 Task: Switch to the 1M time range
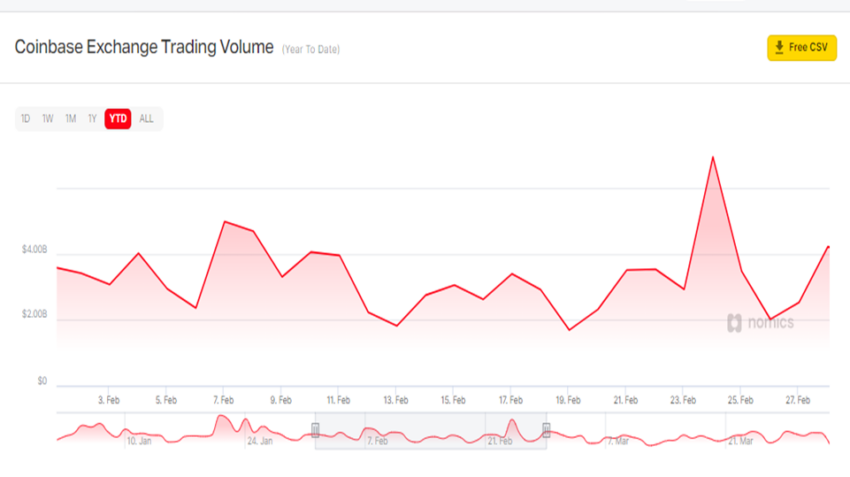point(70,119)
